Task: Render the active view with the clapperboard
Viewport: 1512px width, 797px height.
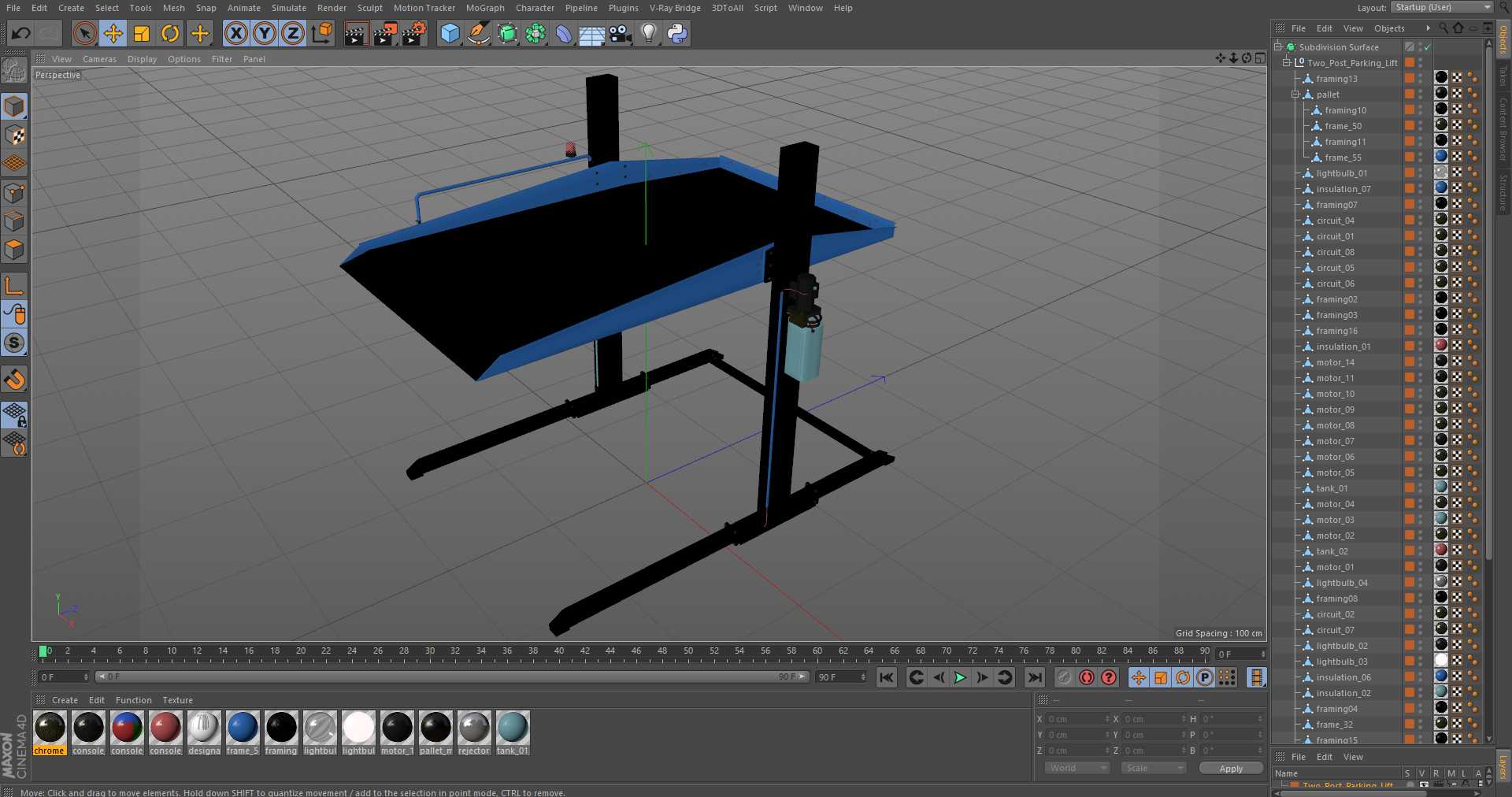Action: 356,33
